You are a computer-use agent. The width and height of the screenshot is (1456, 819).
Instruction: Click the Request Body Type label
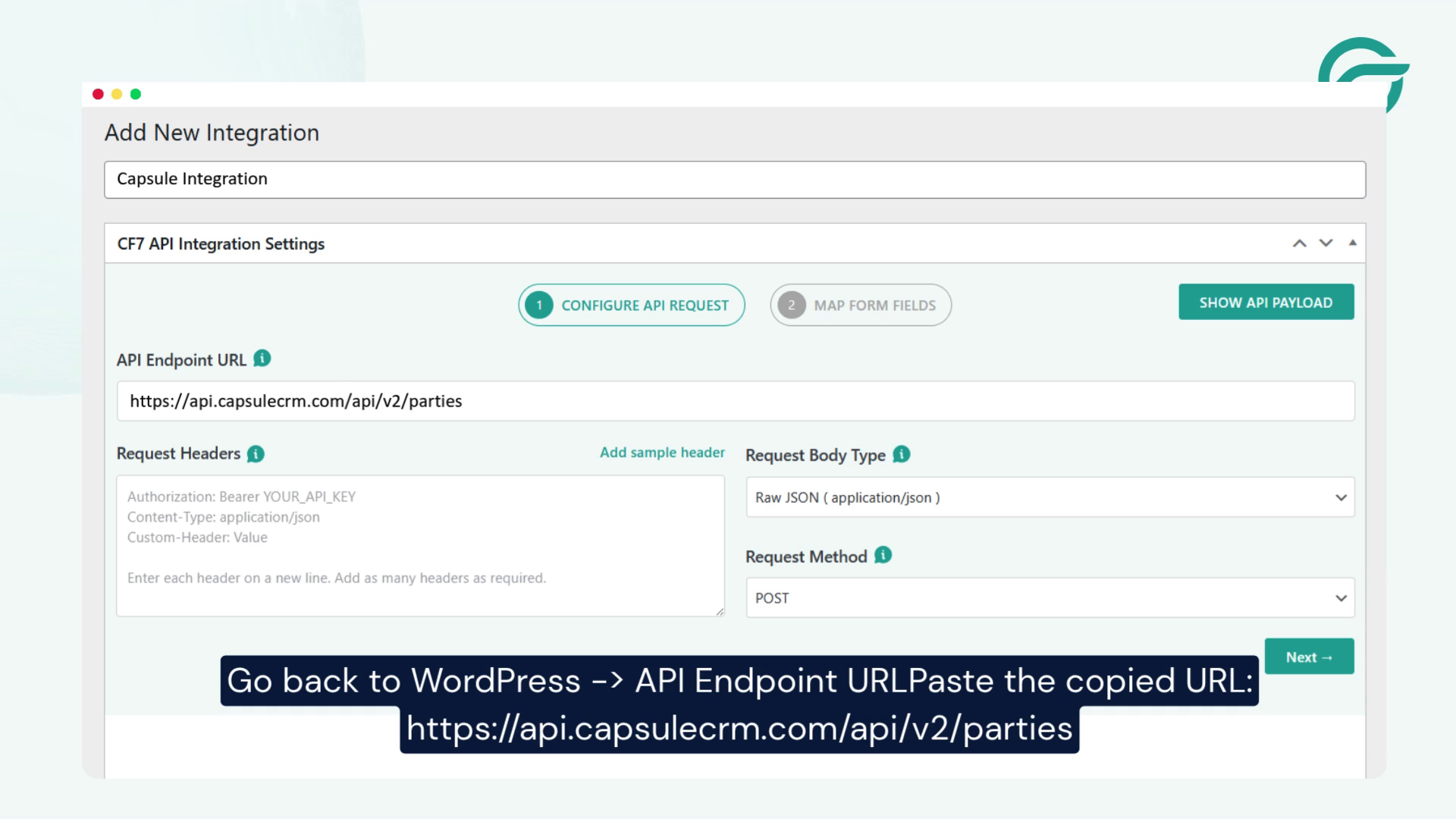815,455
